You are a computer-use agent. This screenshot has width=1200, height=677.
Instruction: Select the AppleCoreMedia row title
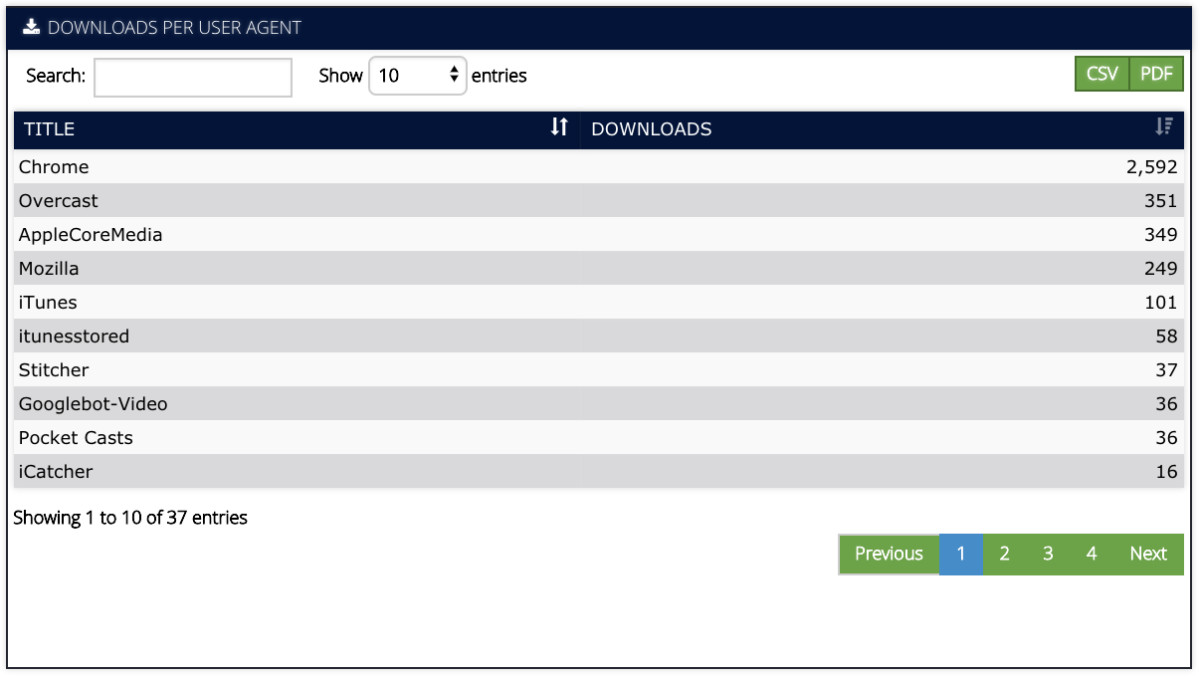click(x=91, y=235)
